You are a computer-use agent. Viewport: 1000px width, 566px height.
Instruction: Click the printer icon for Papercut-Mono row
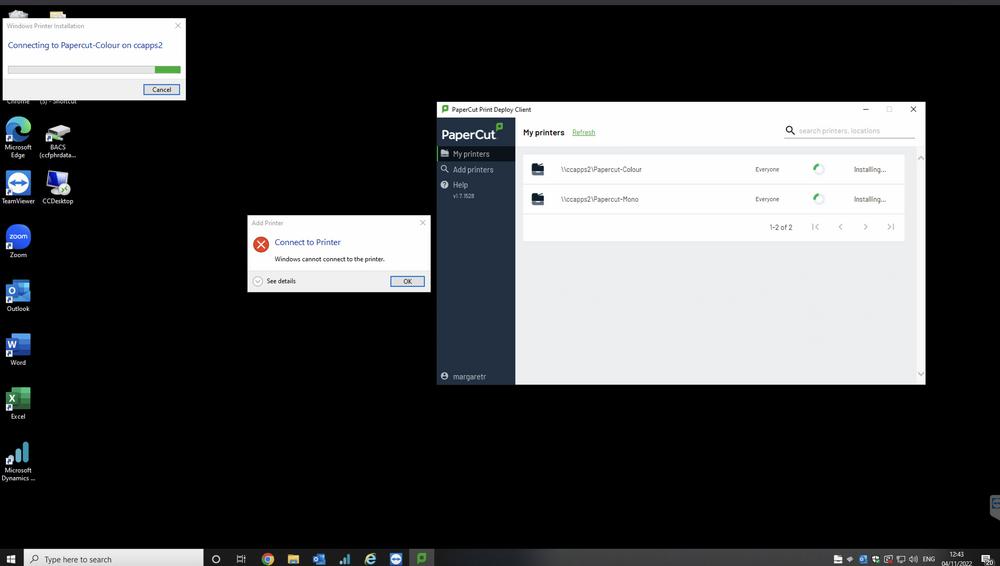538,199
